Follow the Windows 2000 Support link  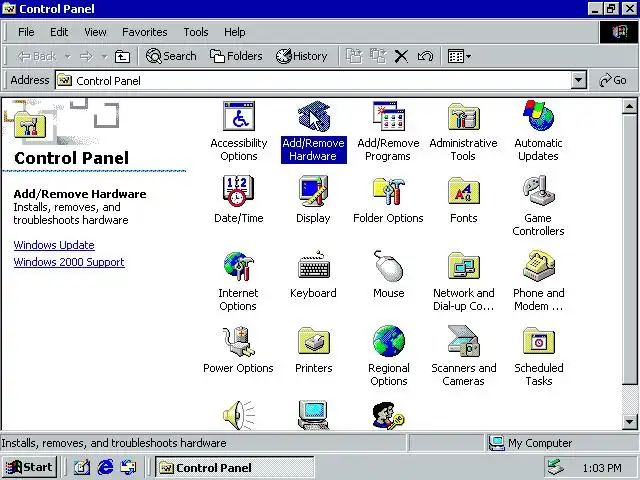pyautogui.click(x=69, y=262)
